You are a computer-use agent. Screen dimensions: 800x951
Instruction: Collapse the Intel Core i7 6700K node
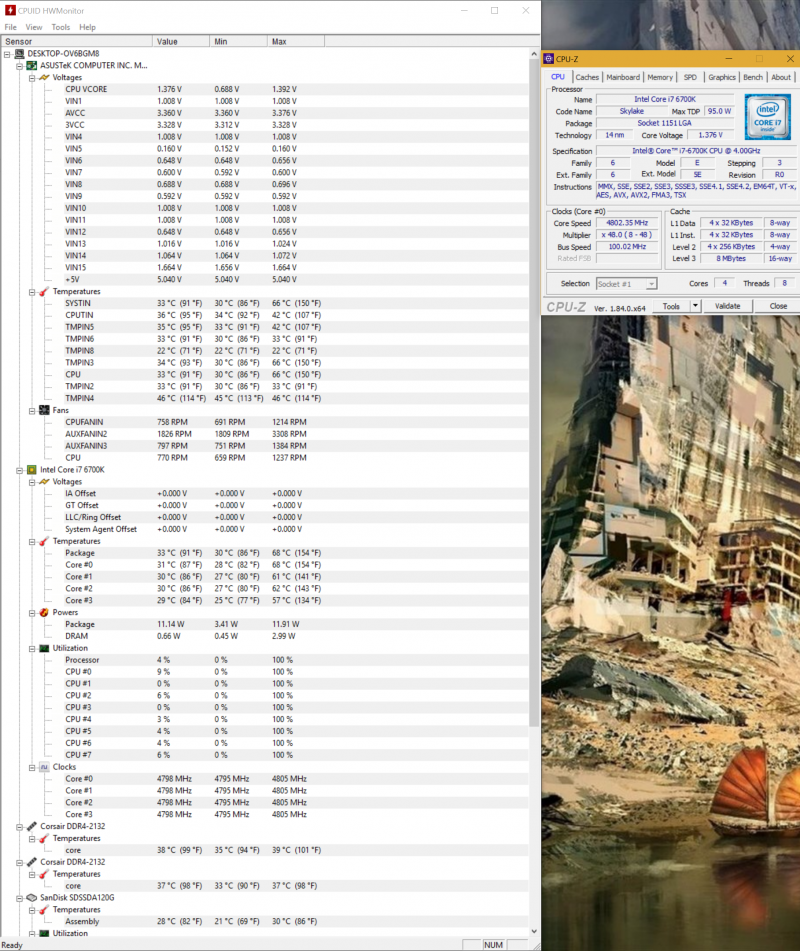(x=19, y=470)
